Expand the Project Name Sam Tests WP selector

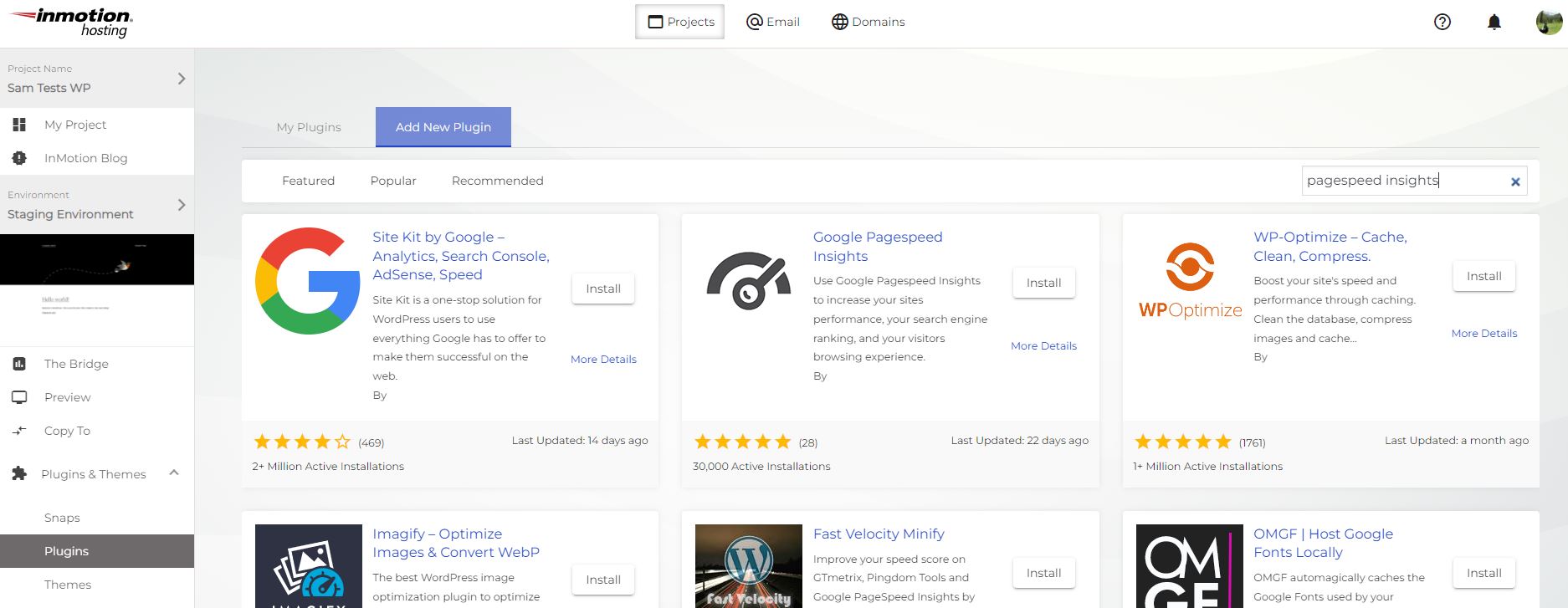coord(181,79)
